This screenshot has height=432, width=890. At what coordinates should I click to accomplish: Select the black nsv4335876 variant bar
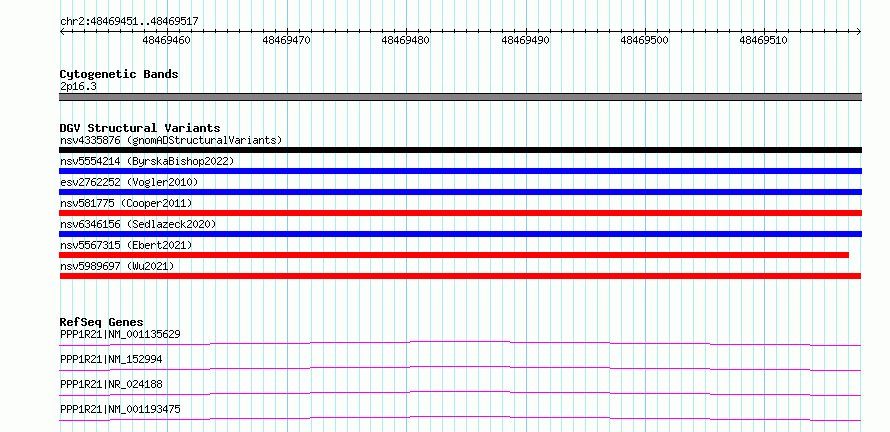(x=460, y=150)
